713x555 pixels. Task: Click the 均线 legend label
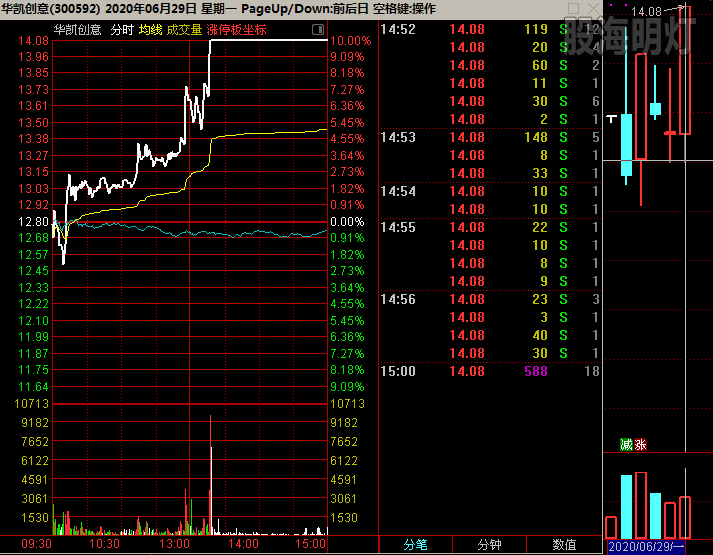[151, 30]
